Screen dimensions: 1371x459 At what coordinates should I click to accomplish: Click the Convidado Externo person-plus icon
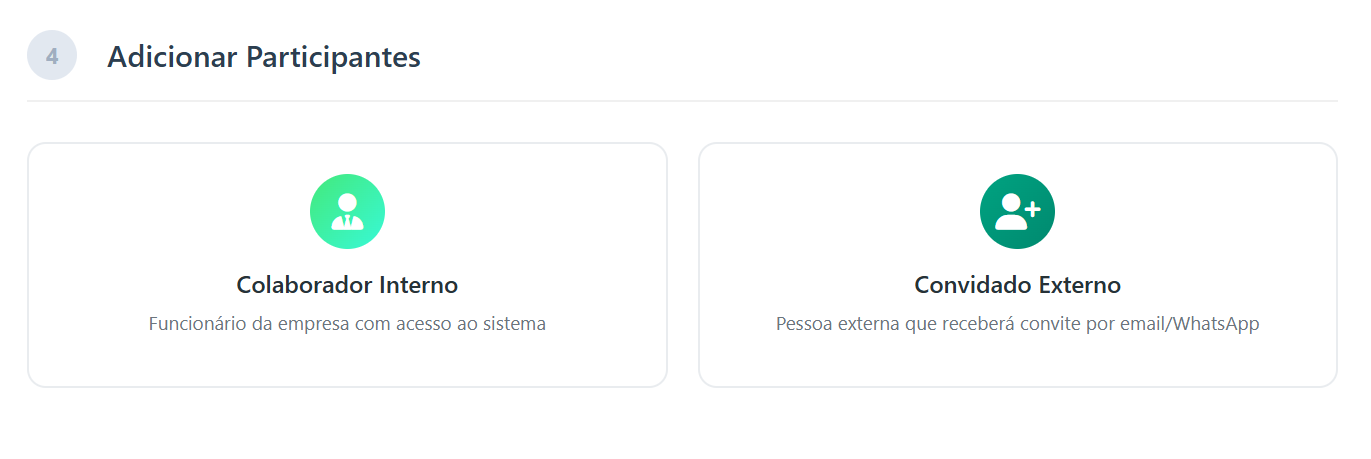coord(1017,212)
